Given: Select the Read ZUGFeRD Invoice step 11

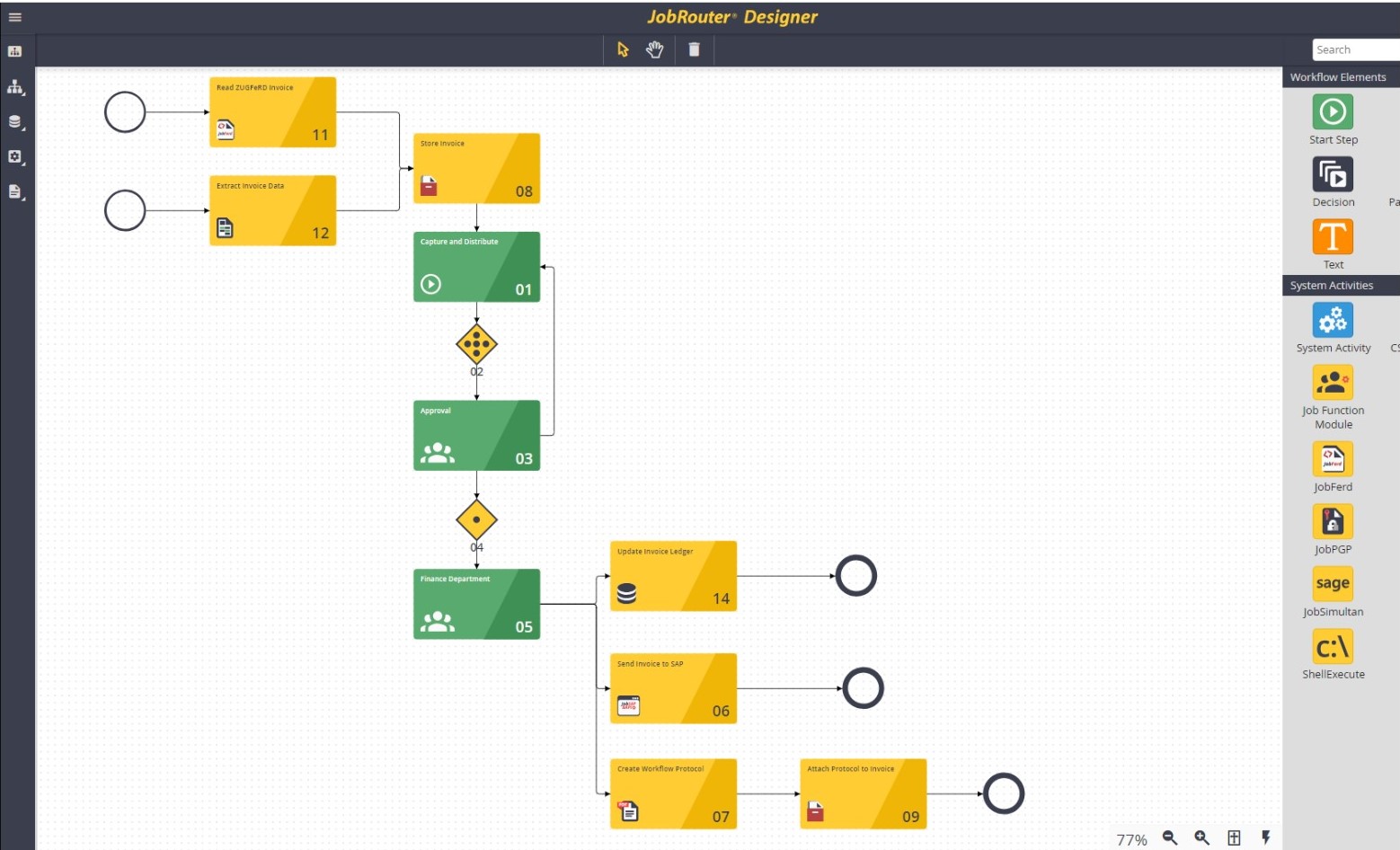Looking at the screenshot, I should click(273, 112).
